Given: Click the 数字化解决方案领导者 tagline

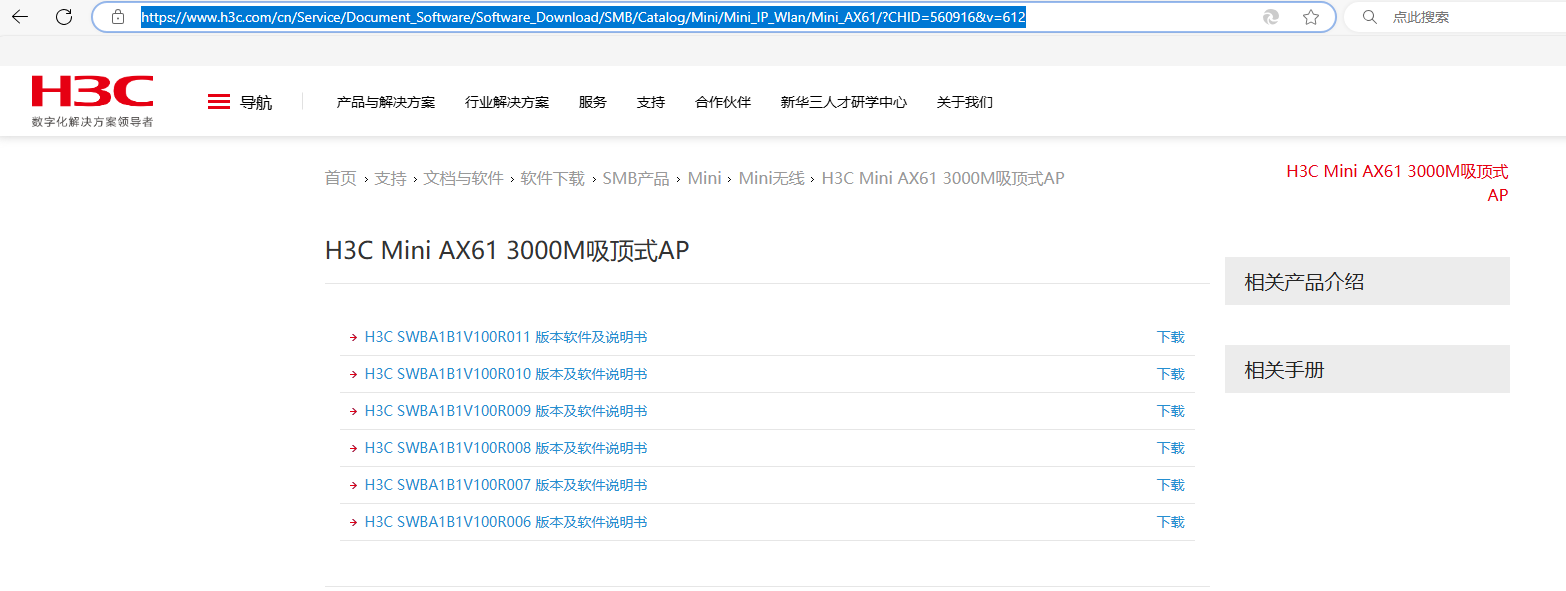Looking at the screenshot, I should coord(92,121).
